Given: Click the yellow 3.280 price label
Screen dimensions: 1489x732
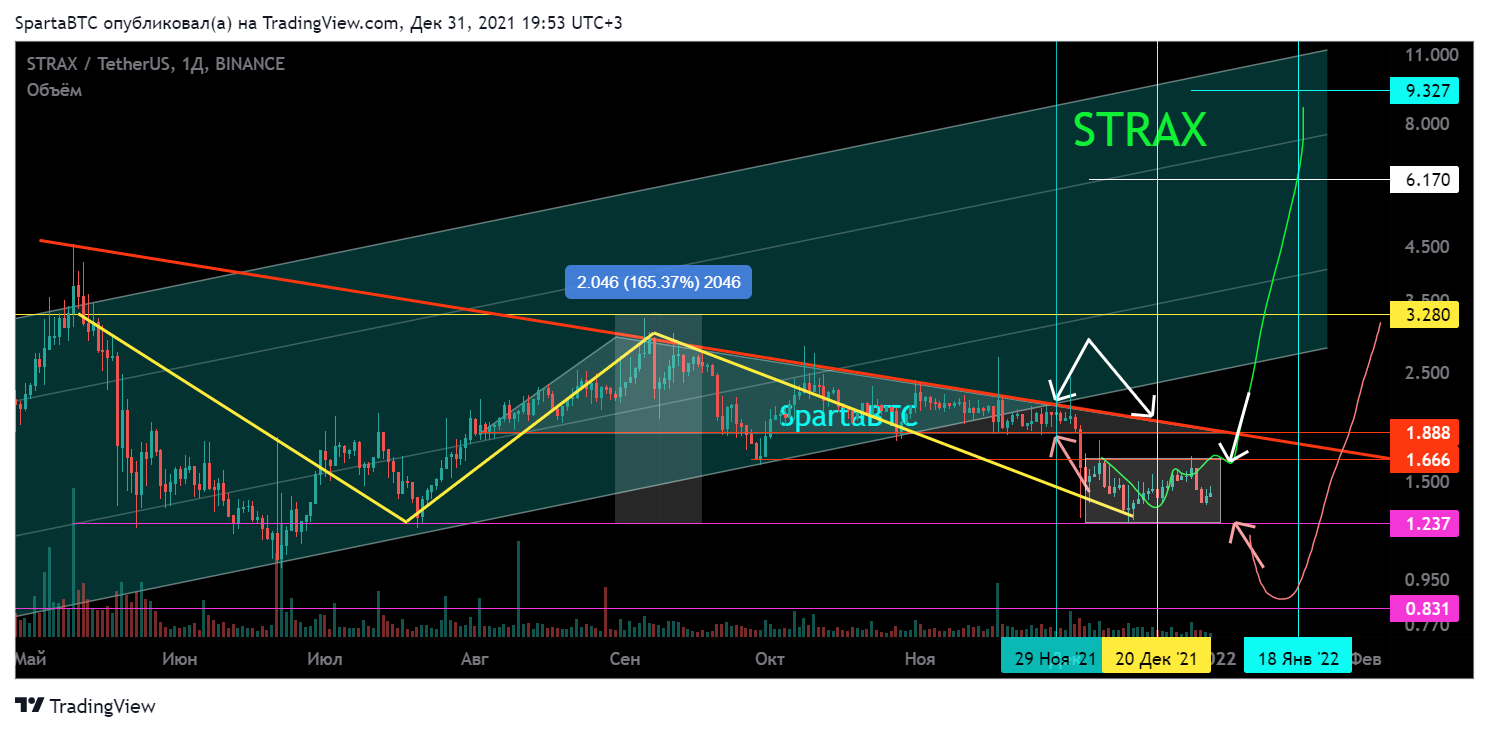Looking at the screenshot, I should [1424, 315].
